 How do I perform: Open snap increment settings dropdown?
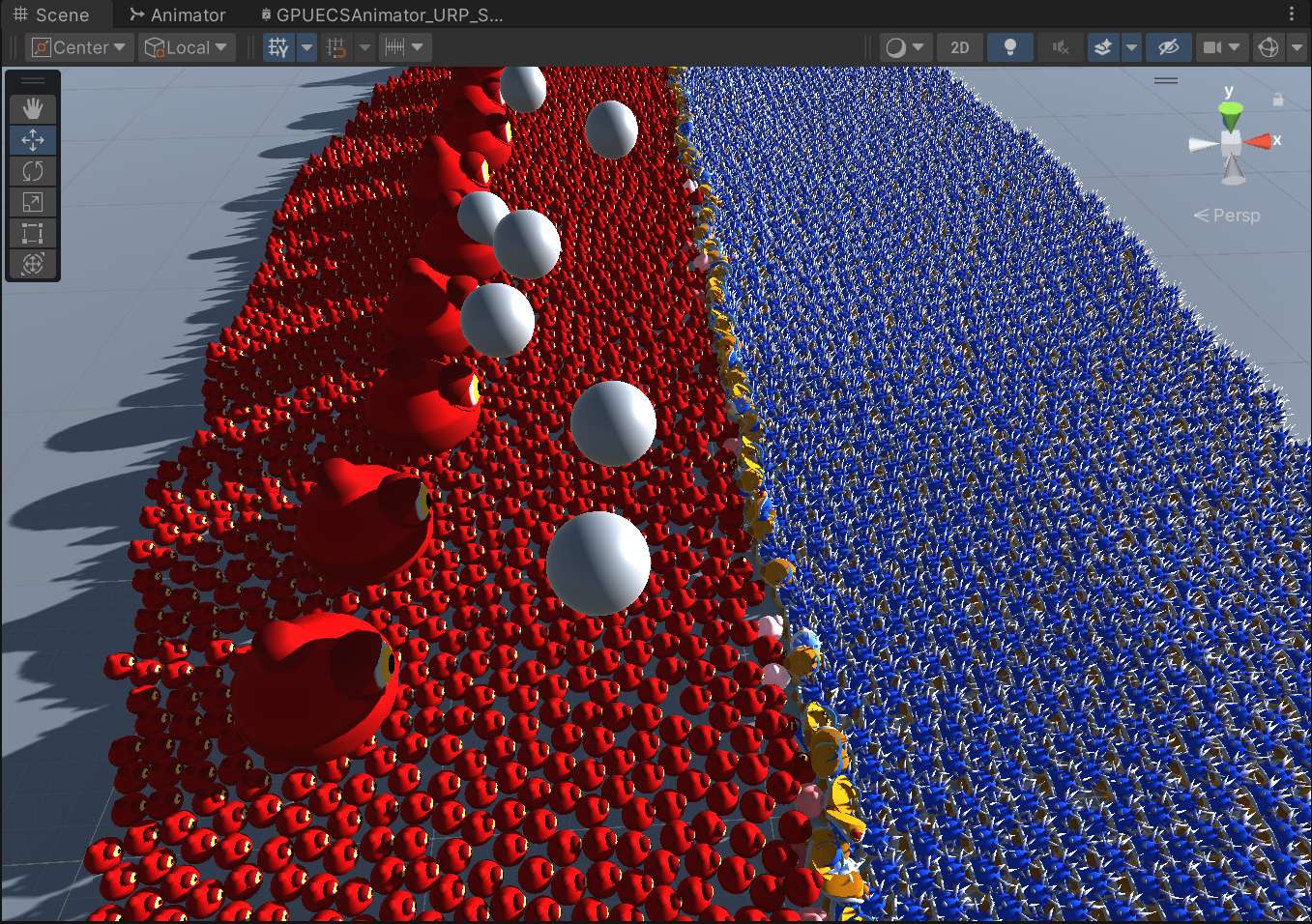pos(404,47)
